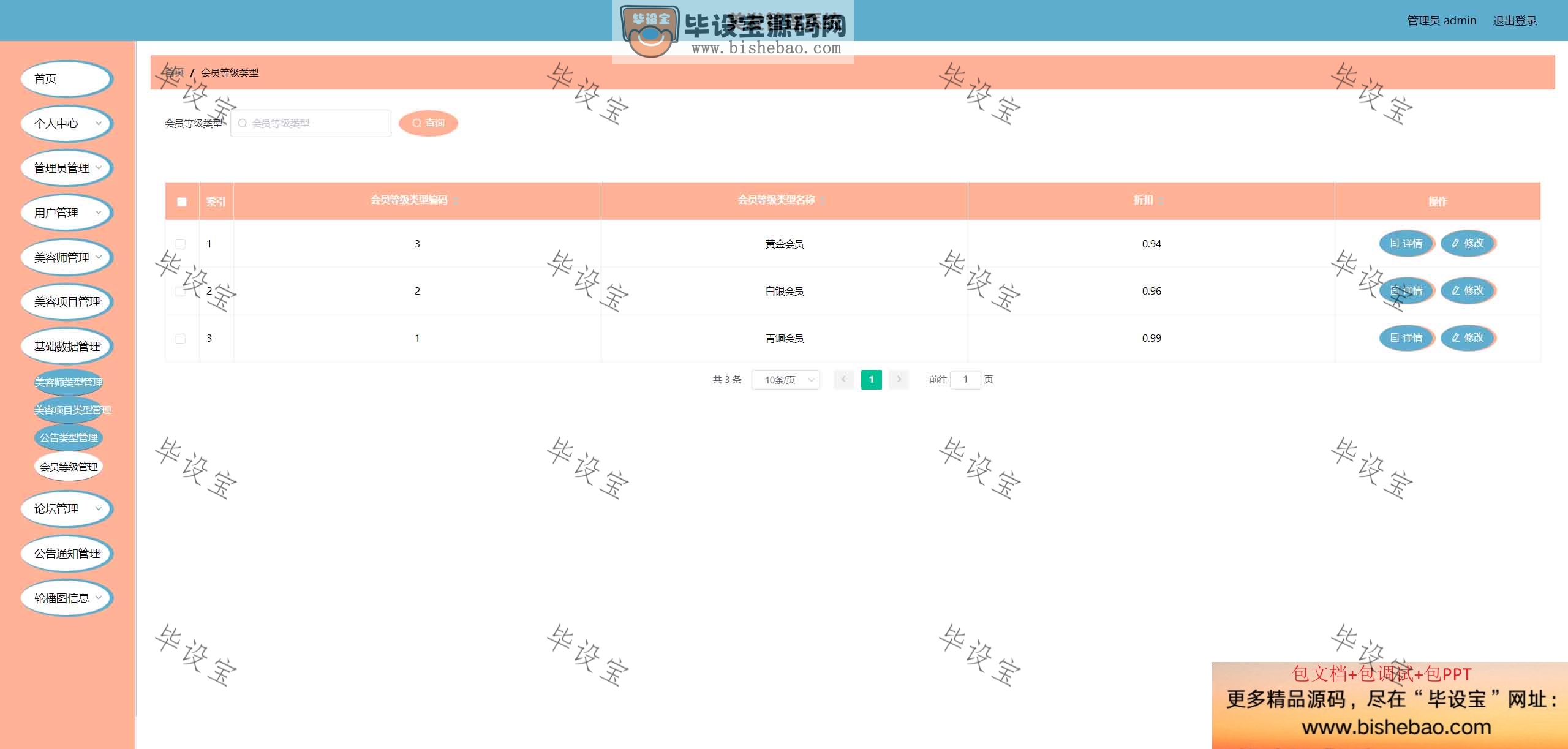Click the 0.96 discount value

[1151, 291]
